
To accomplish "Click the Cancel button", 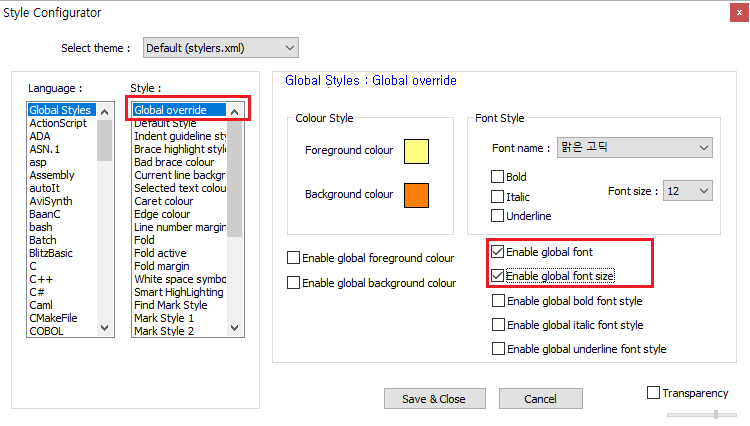I will coord(540,399).
